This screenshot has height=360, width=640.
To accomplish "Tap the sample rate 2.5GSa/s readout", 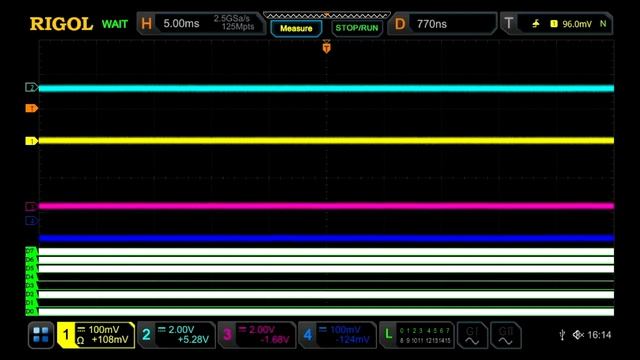I will pyautogui.click(x=231, y=19).
